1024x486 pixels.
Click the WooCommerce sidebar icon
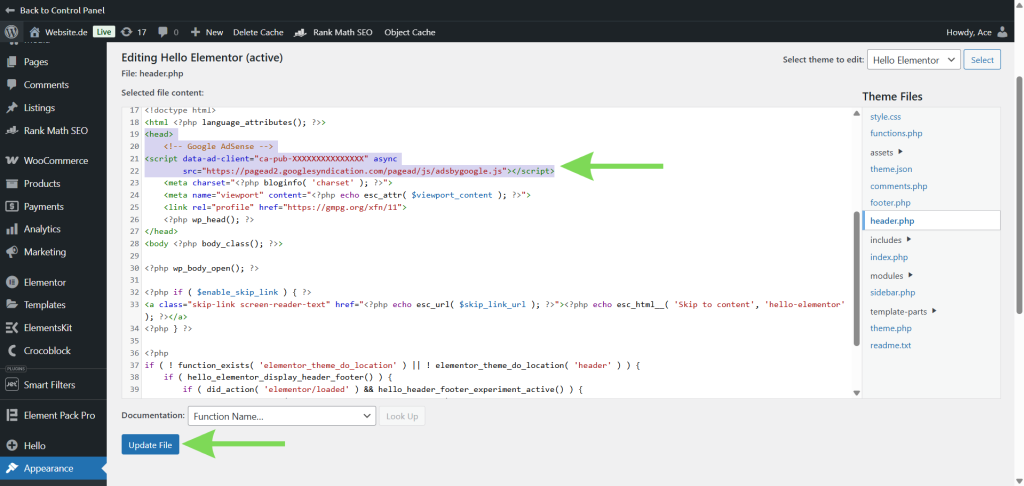coord(11,161)
